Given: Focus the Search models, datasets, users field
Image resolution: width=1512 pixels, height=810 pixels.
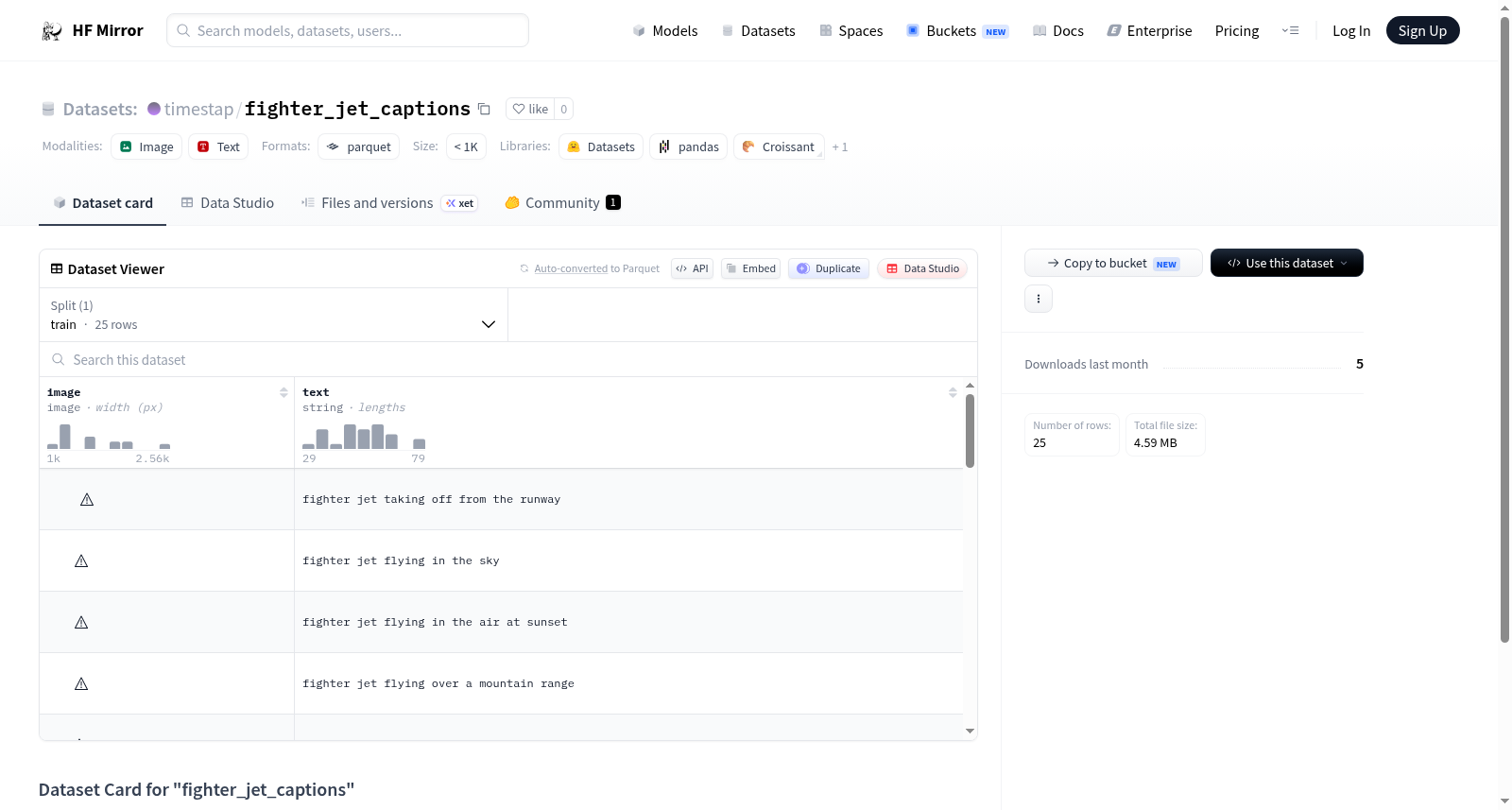Looking at the screenshot, I should pyautogui.click(x=348, y=30).
